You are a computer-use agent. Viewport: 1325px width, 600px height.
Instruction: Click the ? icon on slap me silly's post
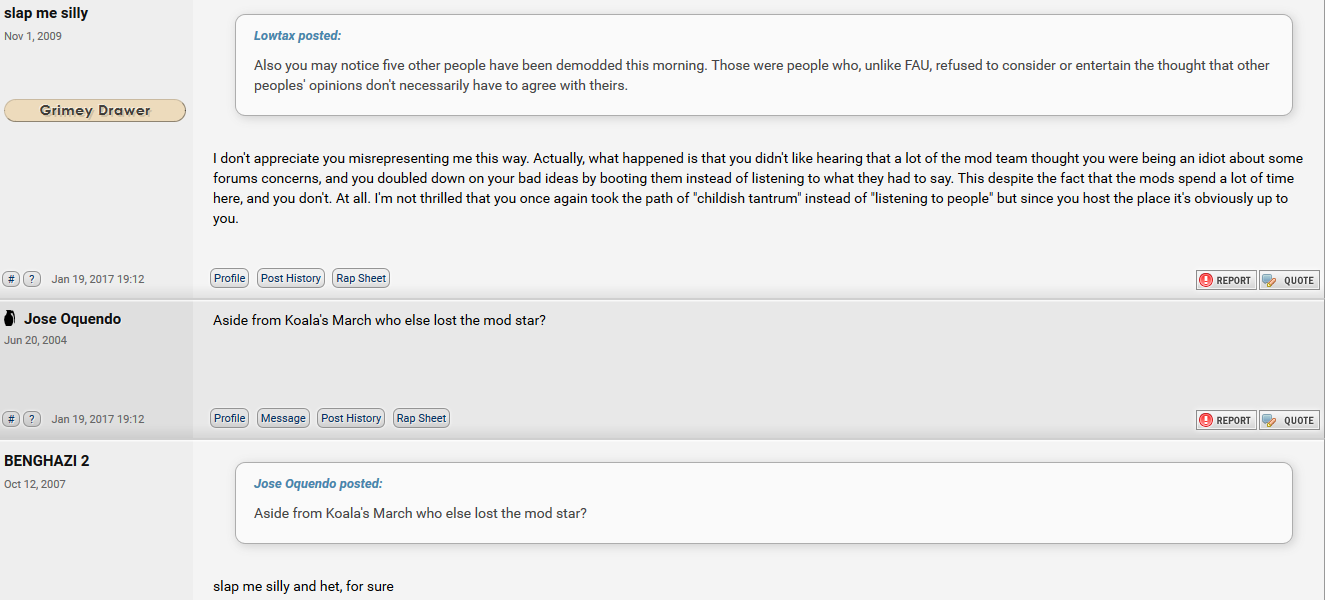point(32,279)
